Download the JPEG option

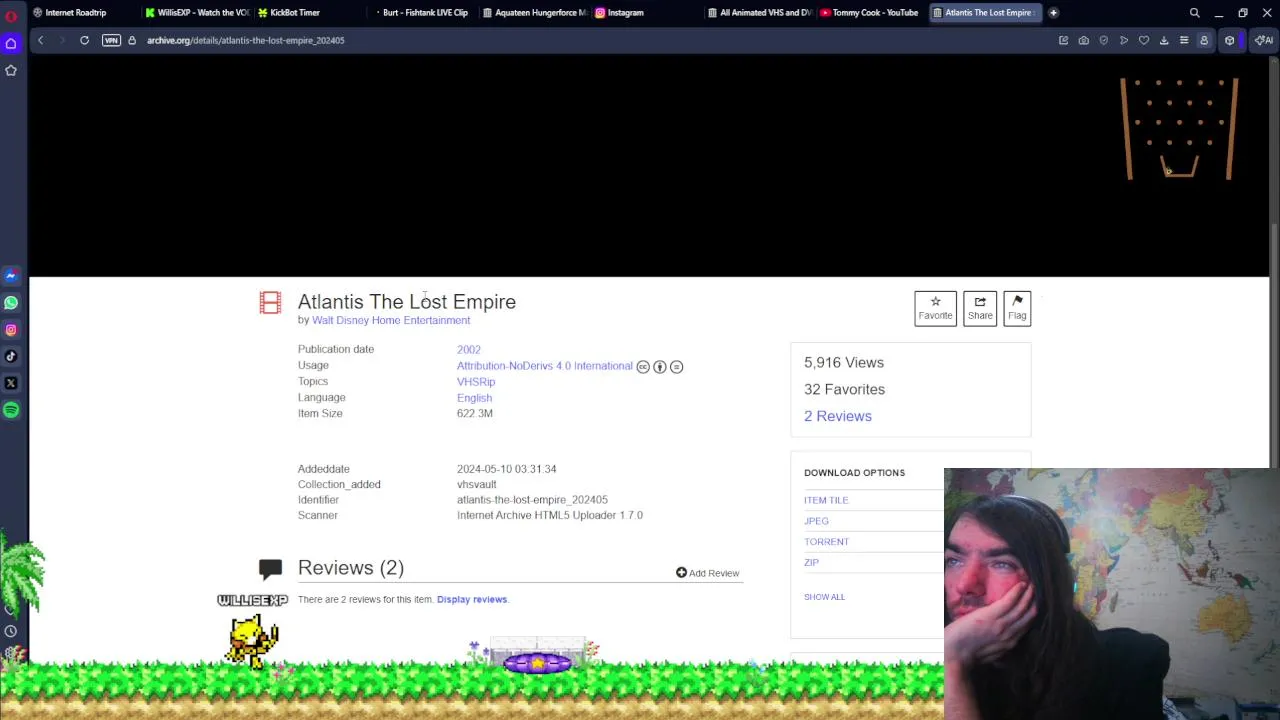pyautogui.click(x=816, y=521)
